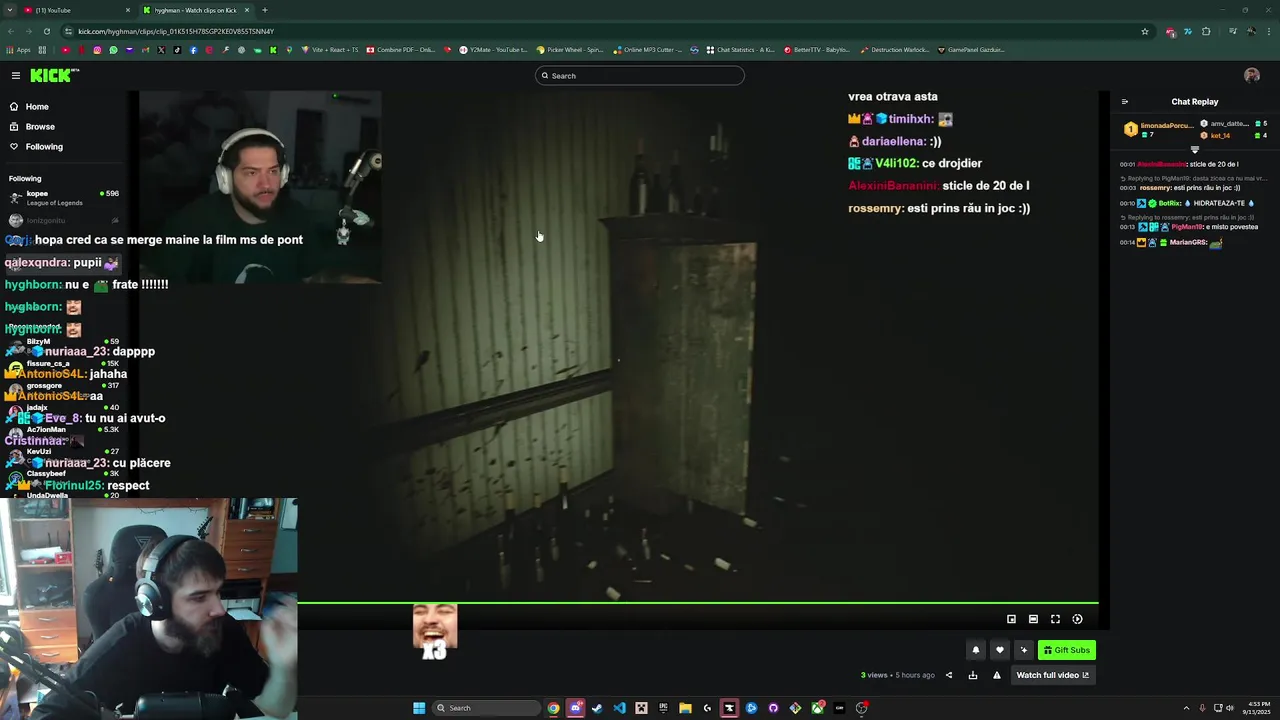This screenshot has width=1280, height=720.
Task: Click limonadaPorcu leaderboard entry
Action: coord(1160,129)
